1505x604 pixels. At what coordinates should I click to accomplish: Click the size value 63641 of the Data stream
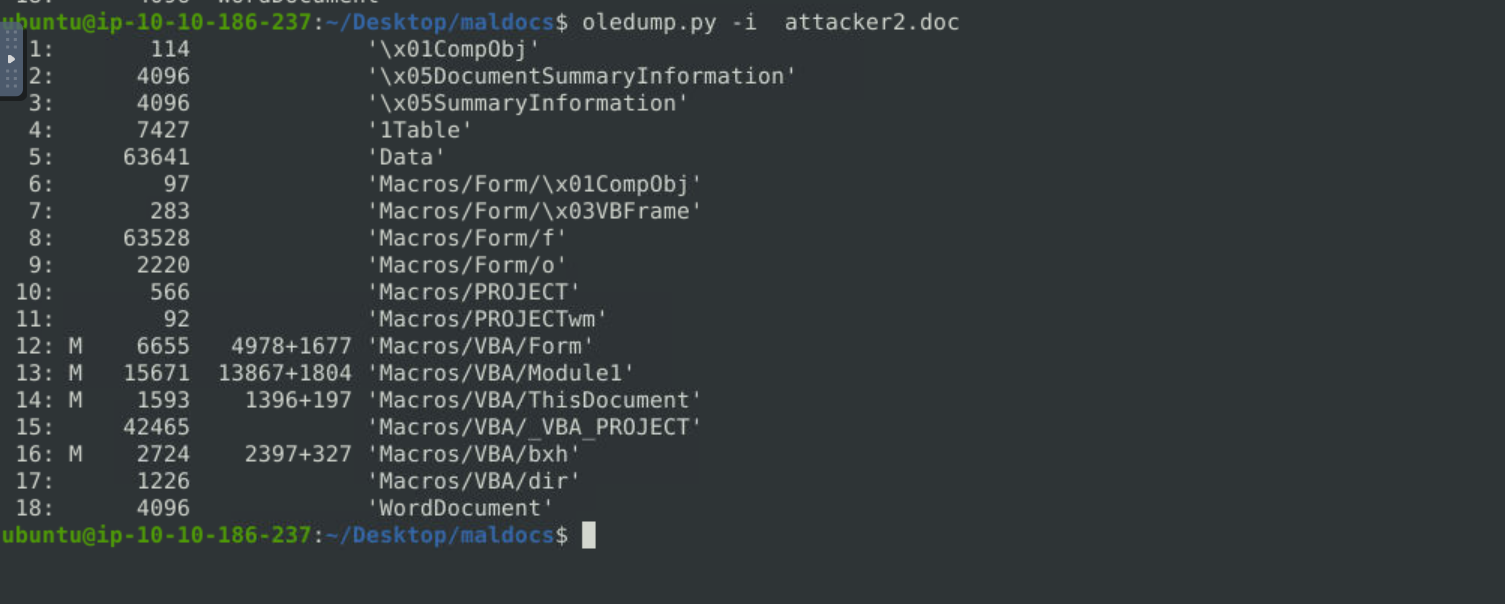[x=156, y=157]
